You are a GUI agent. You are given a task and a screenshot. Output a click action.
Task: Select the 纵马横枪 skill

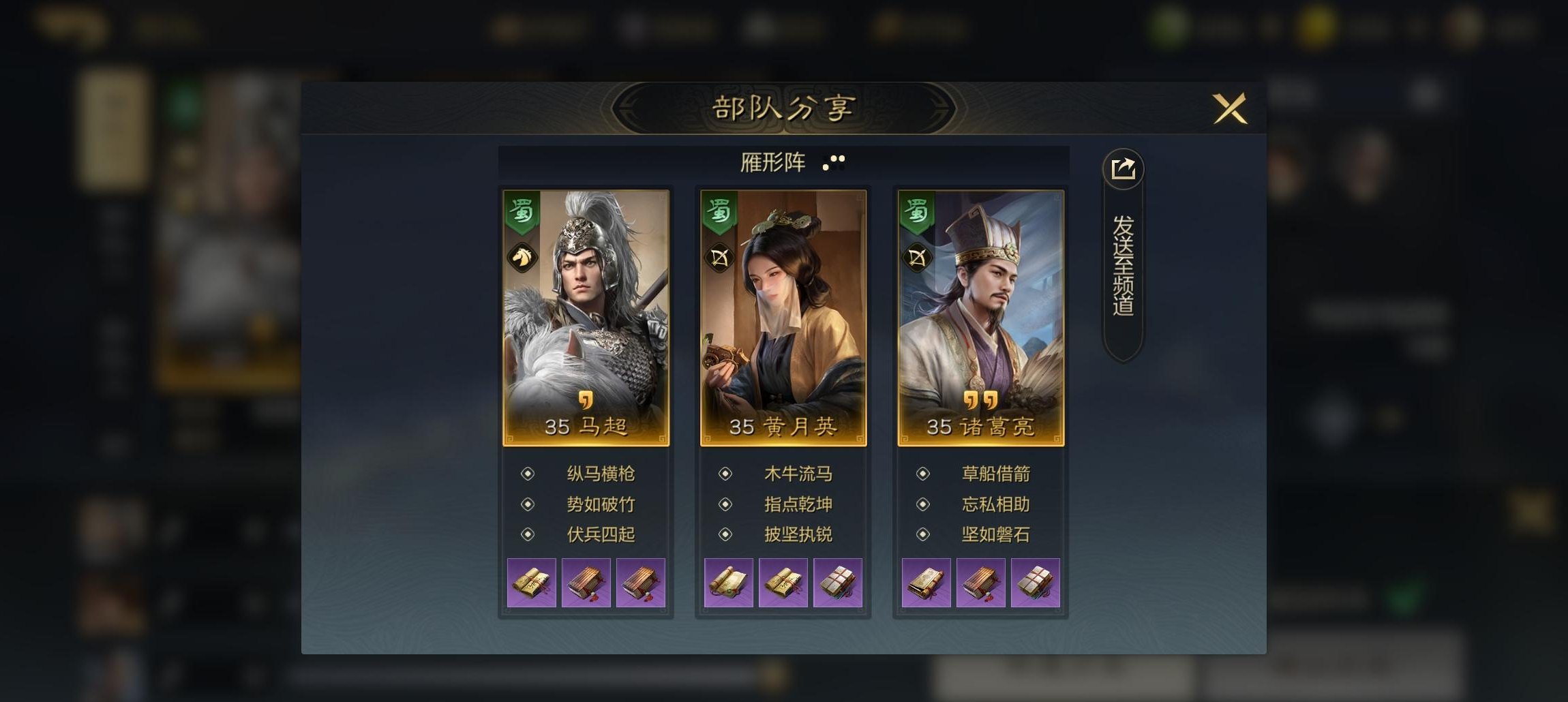click(x=601, y=474)
